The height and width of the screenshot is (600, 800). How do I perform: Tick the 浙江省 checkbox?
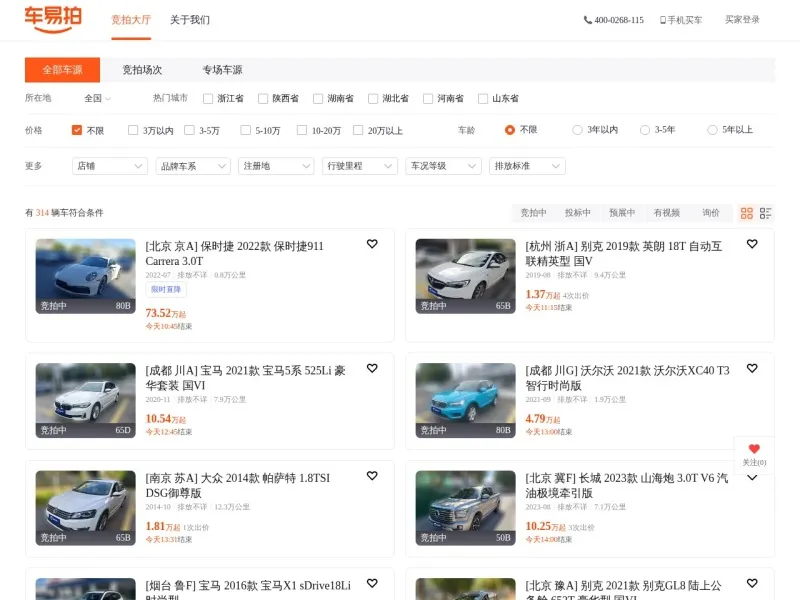click(x=208, y=98)
